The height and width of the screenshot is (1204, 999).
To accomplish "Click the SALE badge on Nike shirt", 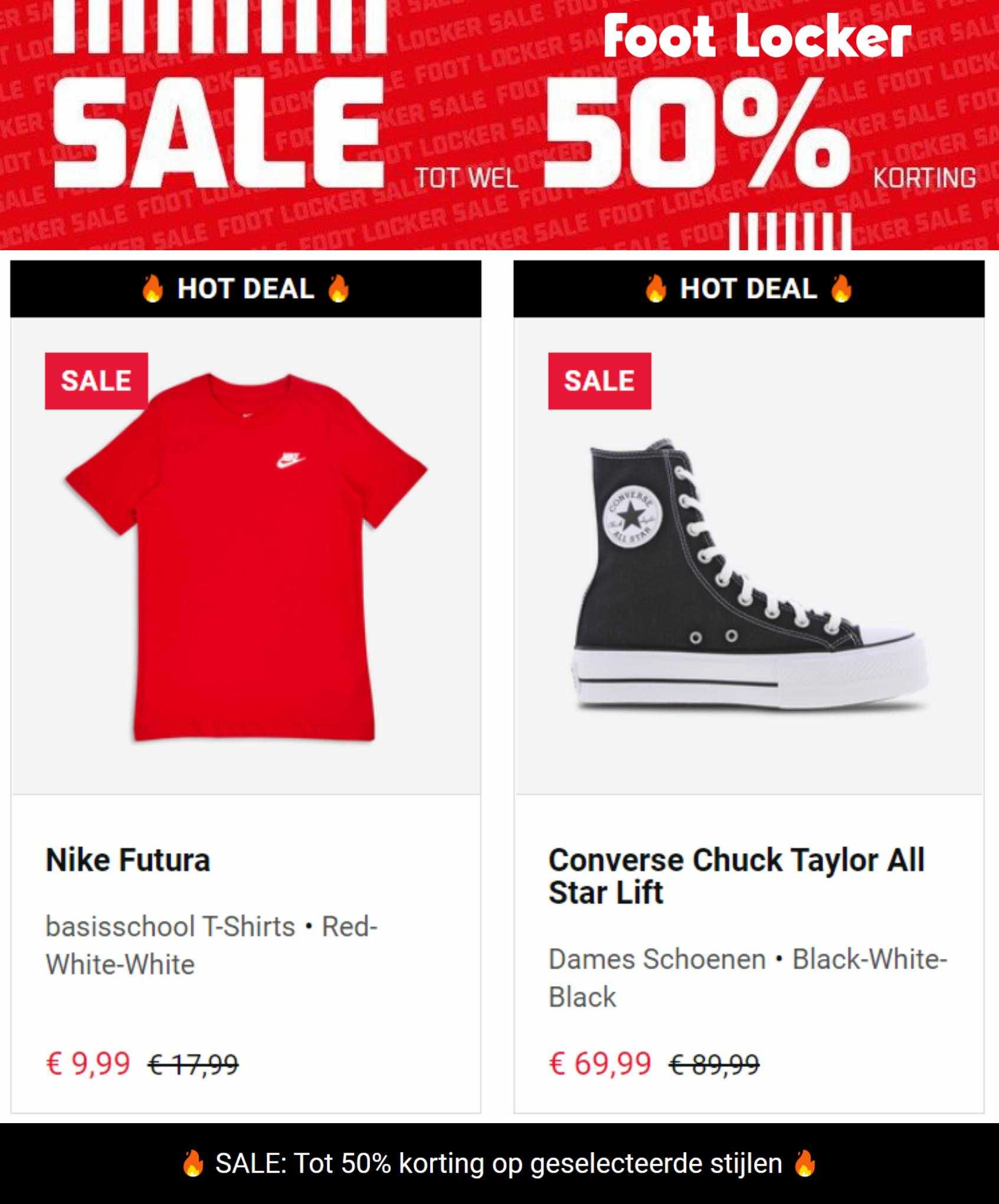I will click(96, 381).
